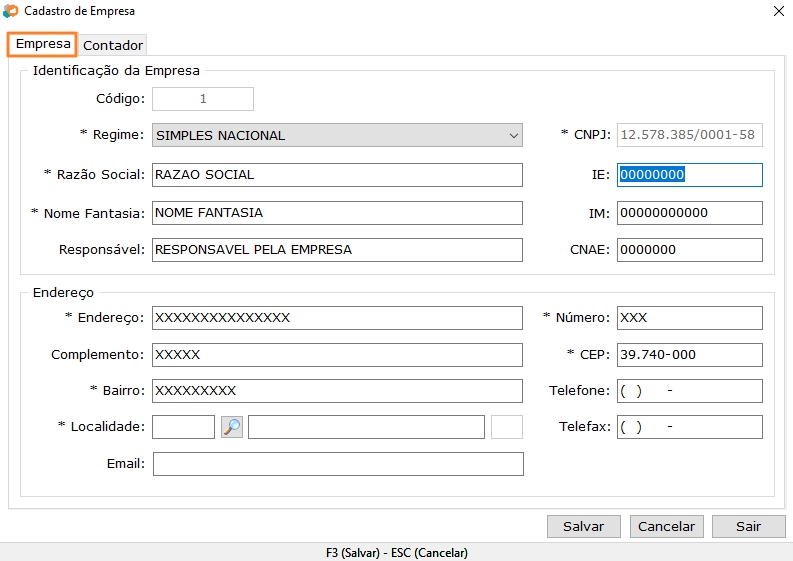
Task: Click the magnifier search icon beside Localidade
Action: tap(232, 427)
